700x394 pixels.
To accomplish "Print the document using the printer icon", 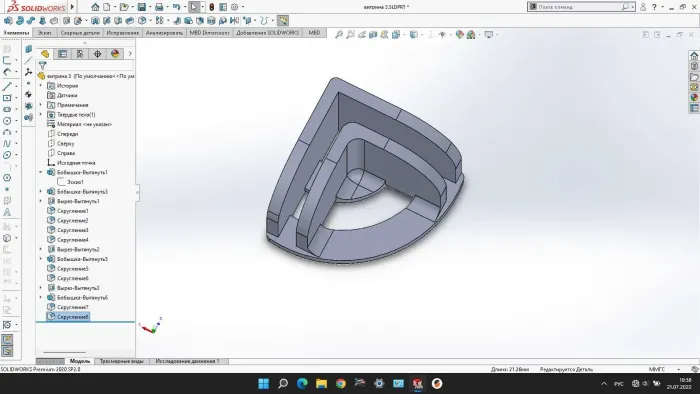I will coord(159,7).
